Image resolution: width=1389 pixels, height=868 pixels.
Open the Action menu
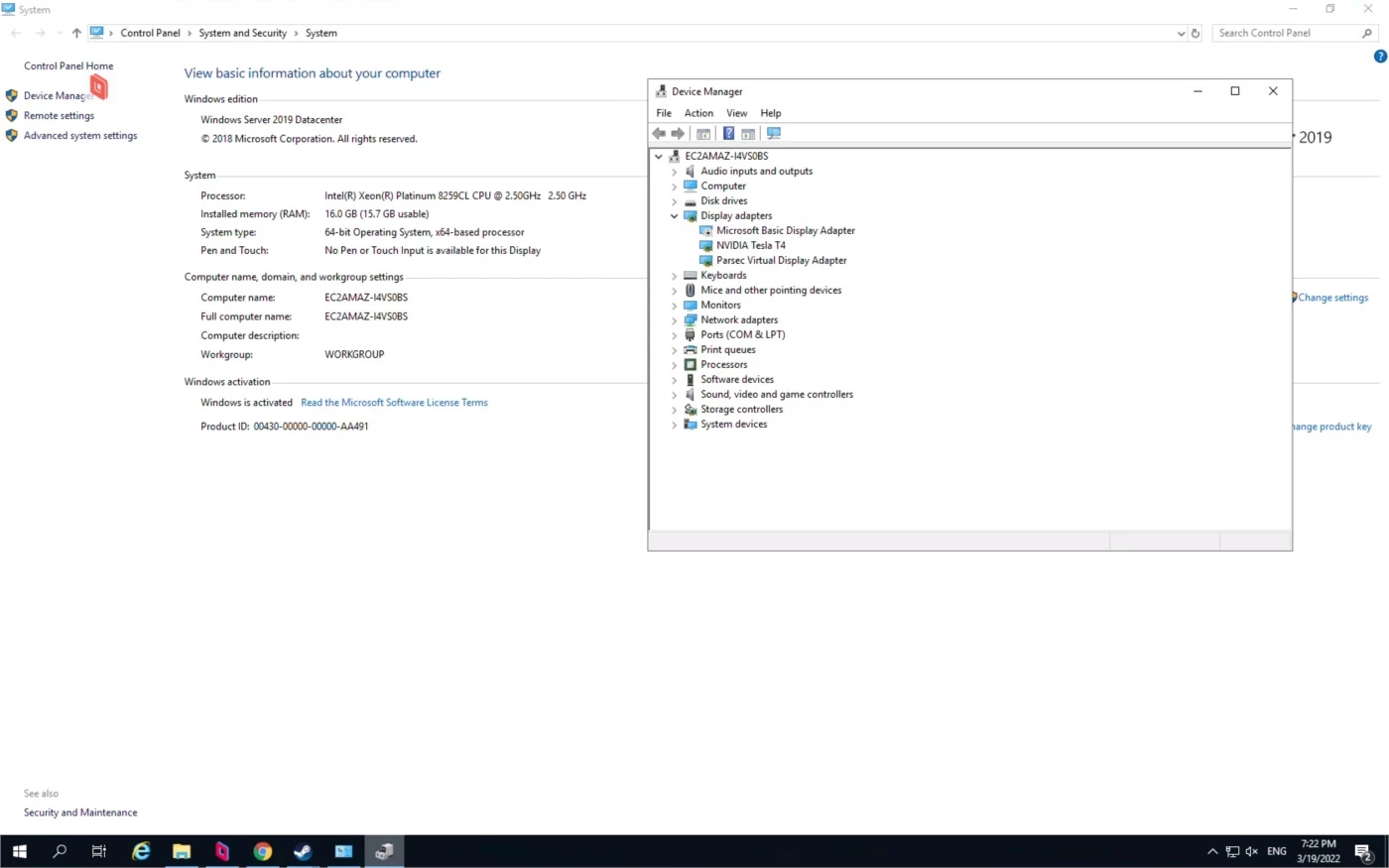698,113
